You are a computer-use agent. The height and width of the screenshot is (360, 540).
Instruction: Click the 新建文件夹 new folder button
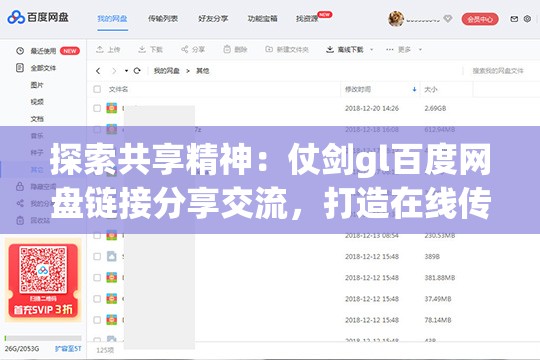tap(287, 50)
